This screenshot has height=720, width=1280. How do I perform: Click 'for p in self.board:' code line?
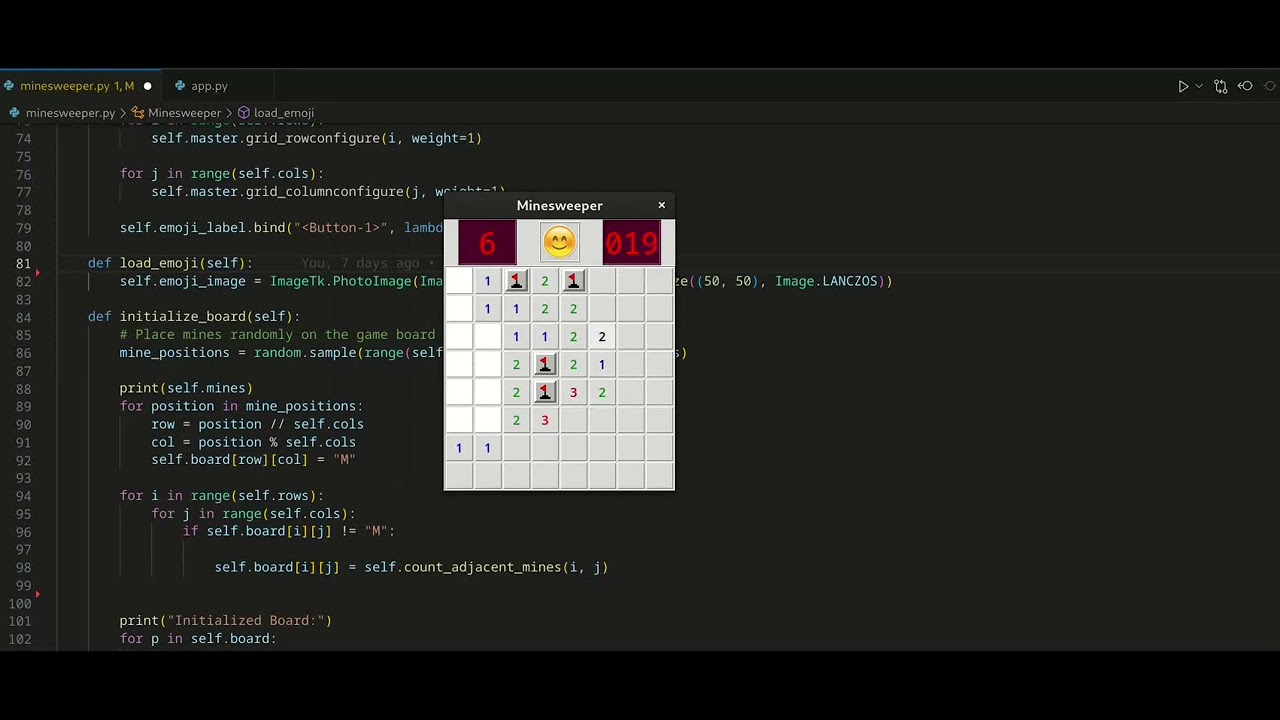pyautogui.click(x=198, y=639)
